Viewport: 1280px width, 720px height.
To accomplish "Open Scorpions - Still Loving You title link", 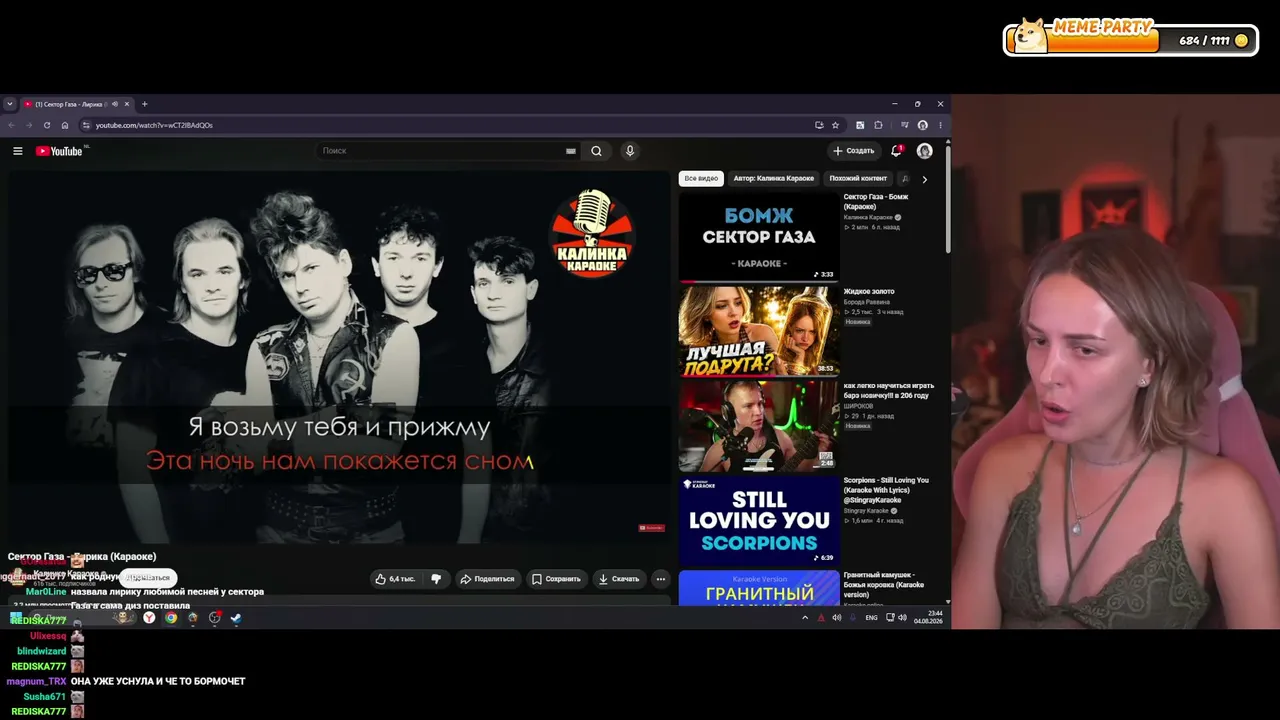I will coord(886,490).
